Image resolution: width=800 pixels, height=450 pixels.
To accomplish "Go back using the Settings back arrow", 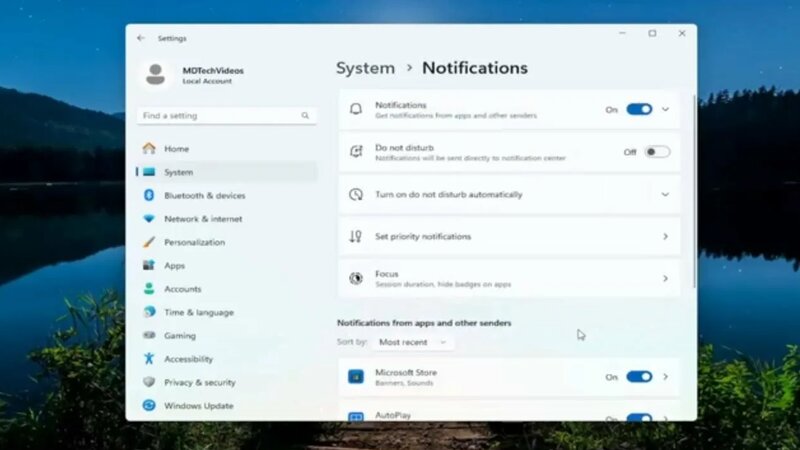I will 141,38.
